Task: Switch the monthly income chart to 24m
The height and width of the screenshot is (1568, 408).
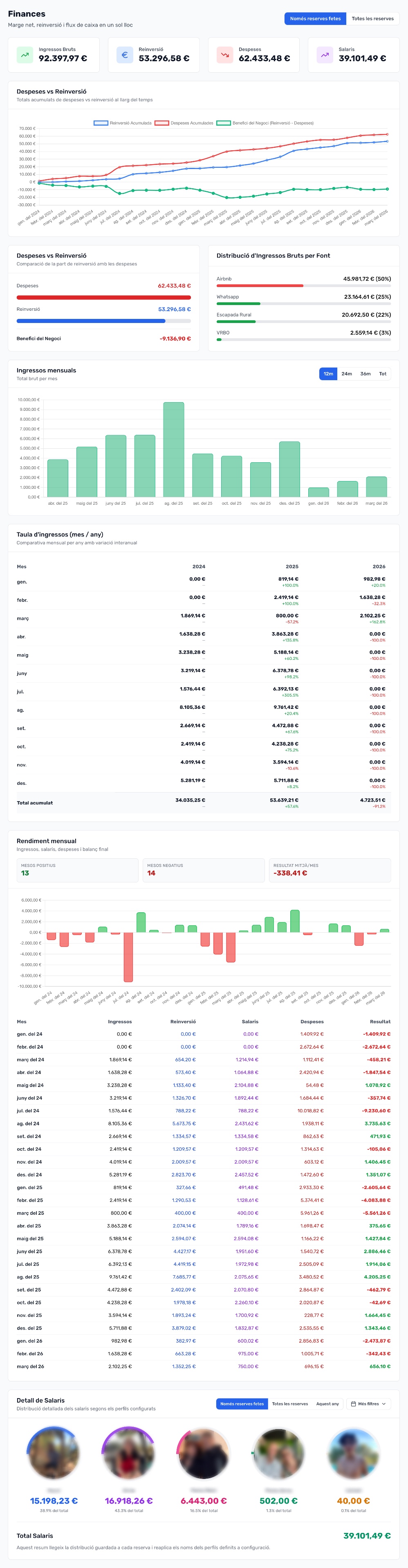Action: (x=346, y=374)
